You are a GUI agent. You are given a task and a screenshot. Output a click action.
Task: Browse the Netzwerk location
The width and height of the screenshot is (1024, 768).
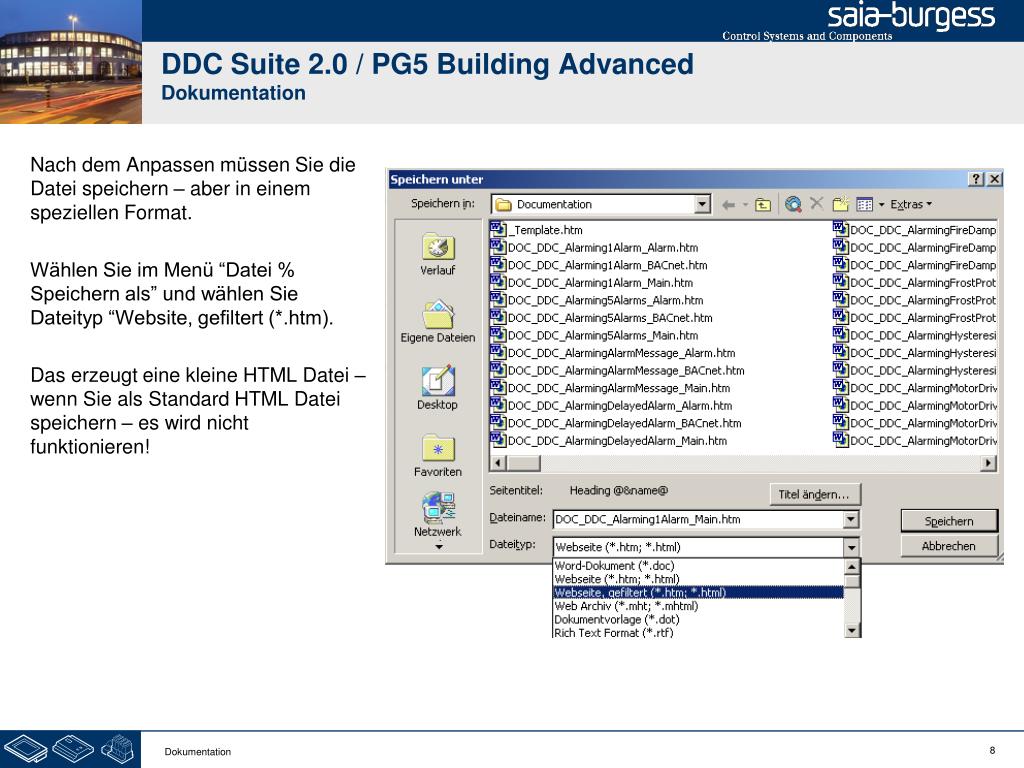click(x=438, y=515)
